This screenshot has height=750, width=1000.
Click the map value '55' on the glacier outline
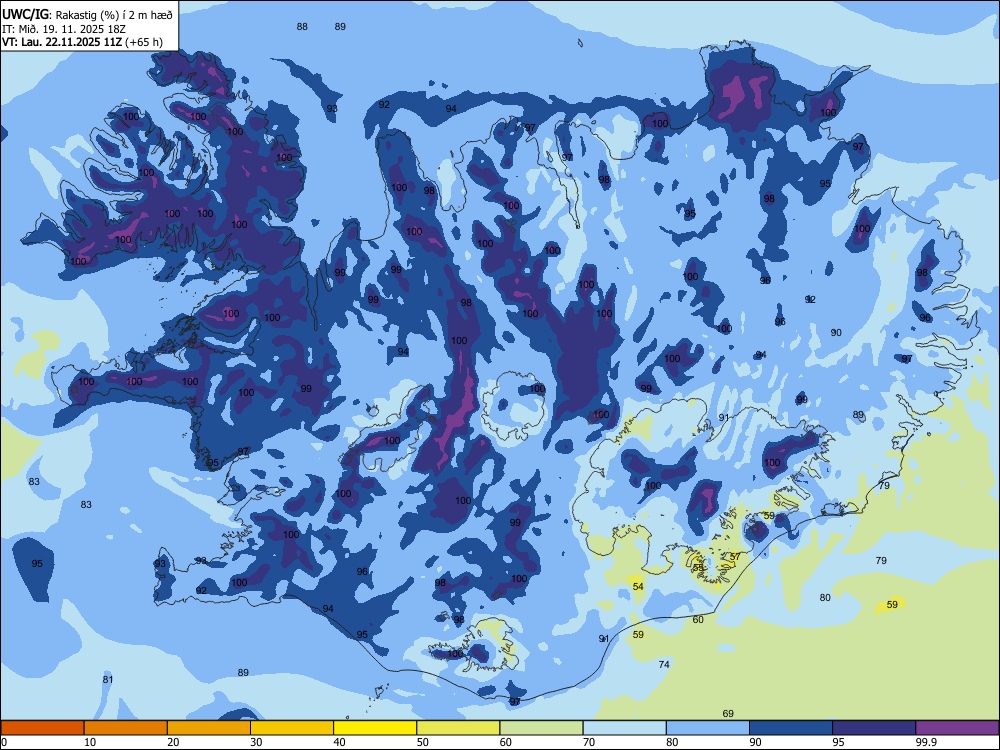(x=698, y=567)
